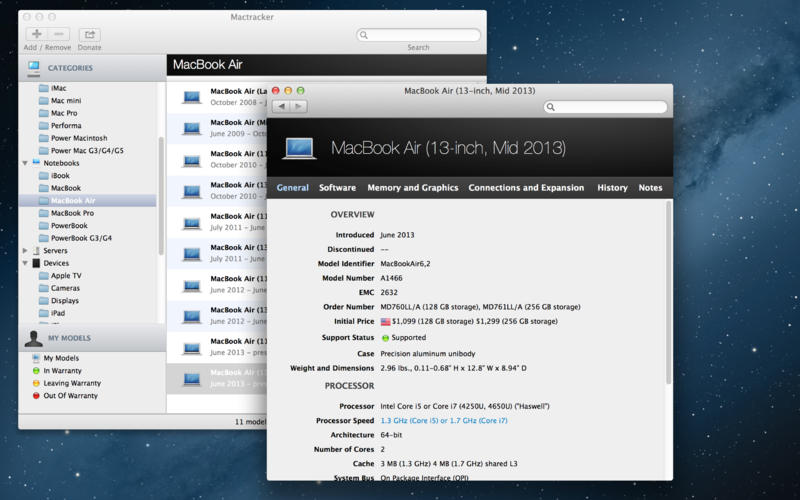Go back with the detail window's left arrow
This screenshot has height=500, width=800.
(x=281, y=106)
